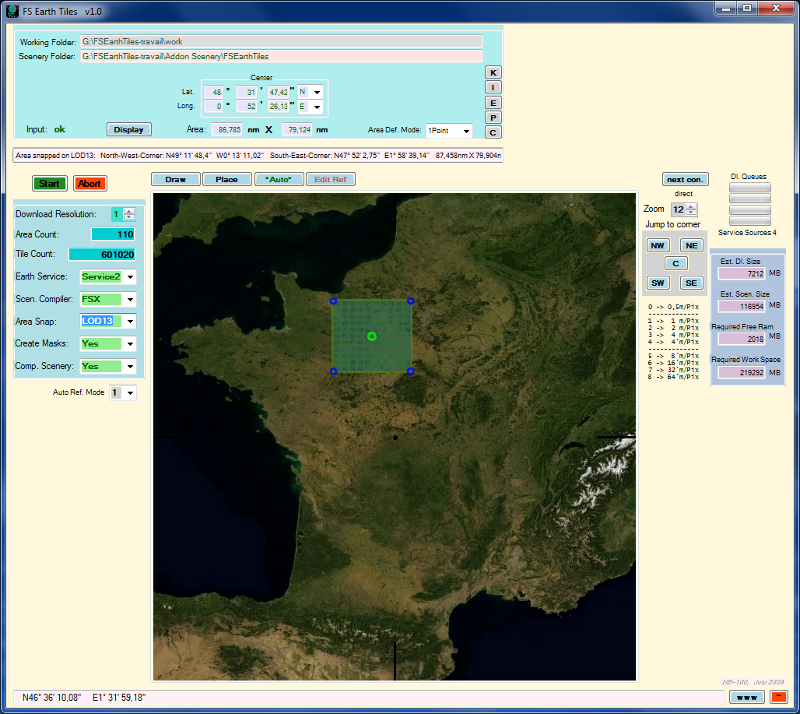Viewport: 800px width, 714px height.
Task: Click the area snapped status line
Action: 258,155
